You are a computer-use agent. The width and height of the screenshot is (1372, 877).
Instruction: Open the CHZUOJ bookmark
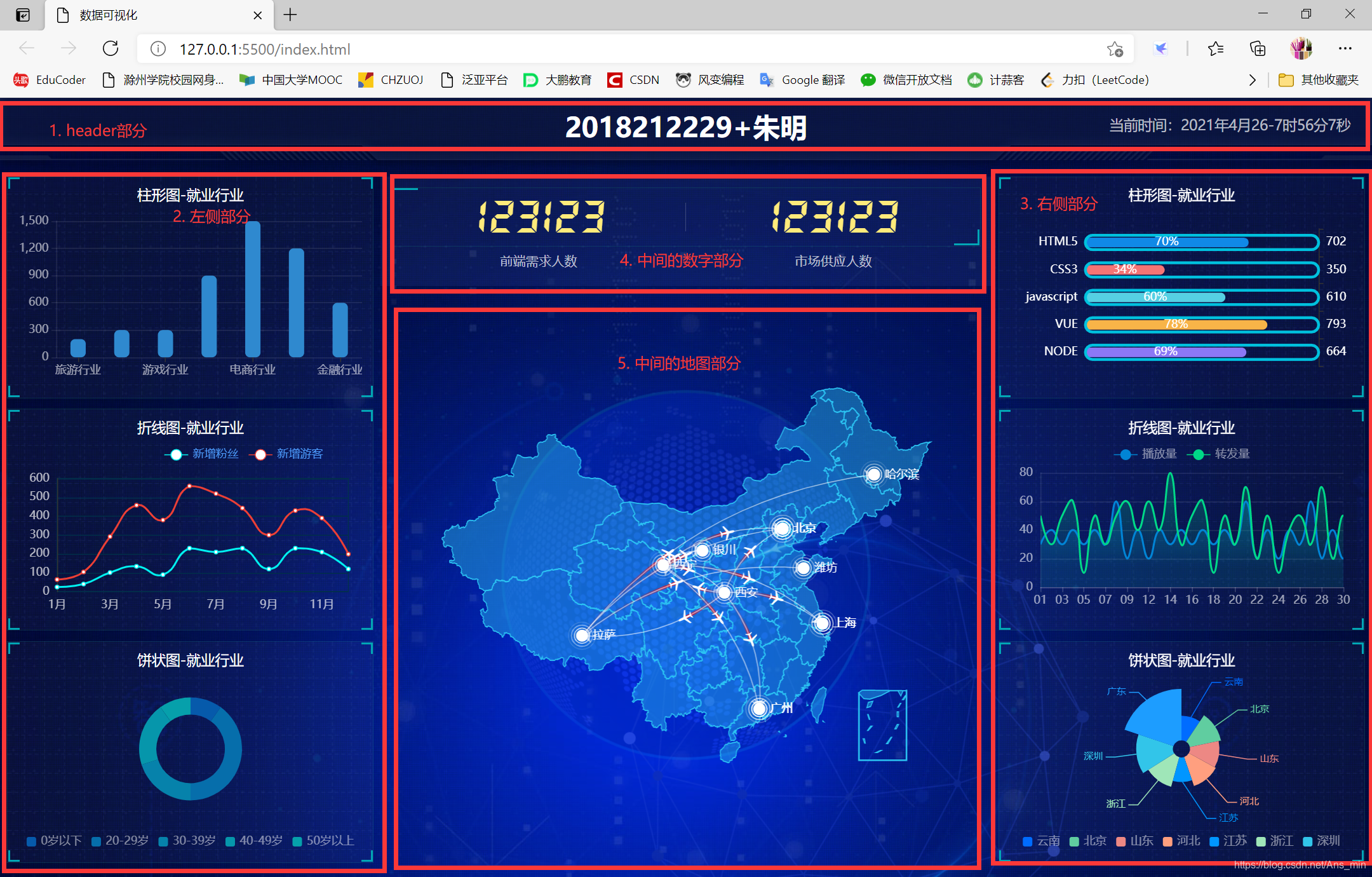point(391,80)
